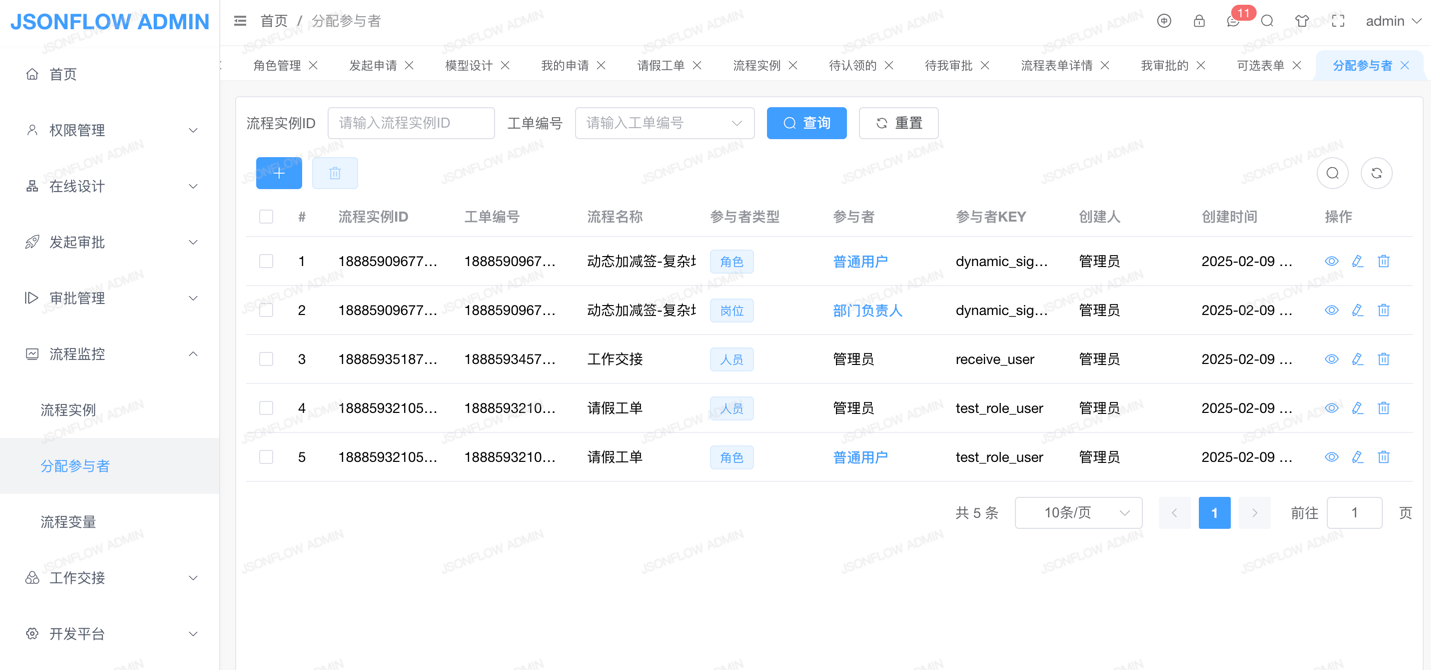Toggle fullscreen mode icon in header

point(1338,21)
